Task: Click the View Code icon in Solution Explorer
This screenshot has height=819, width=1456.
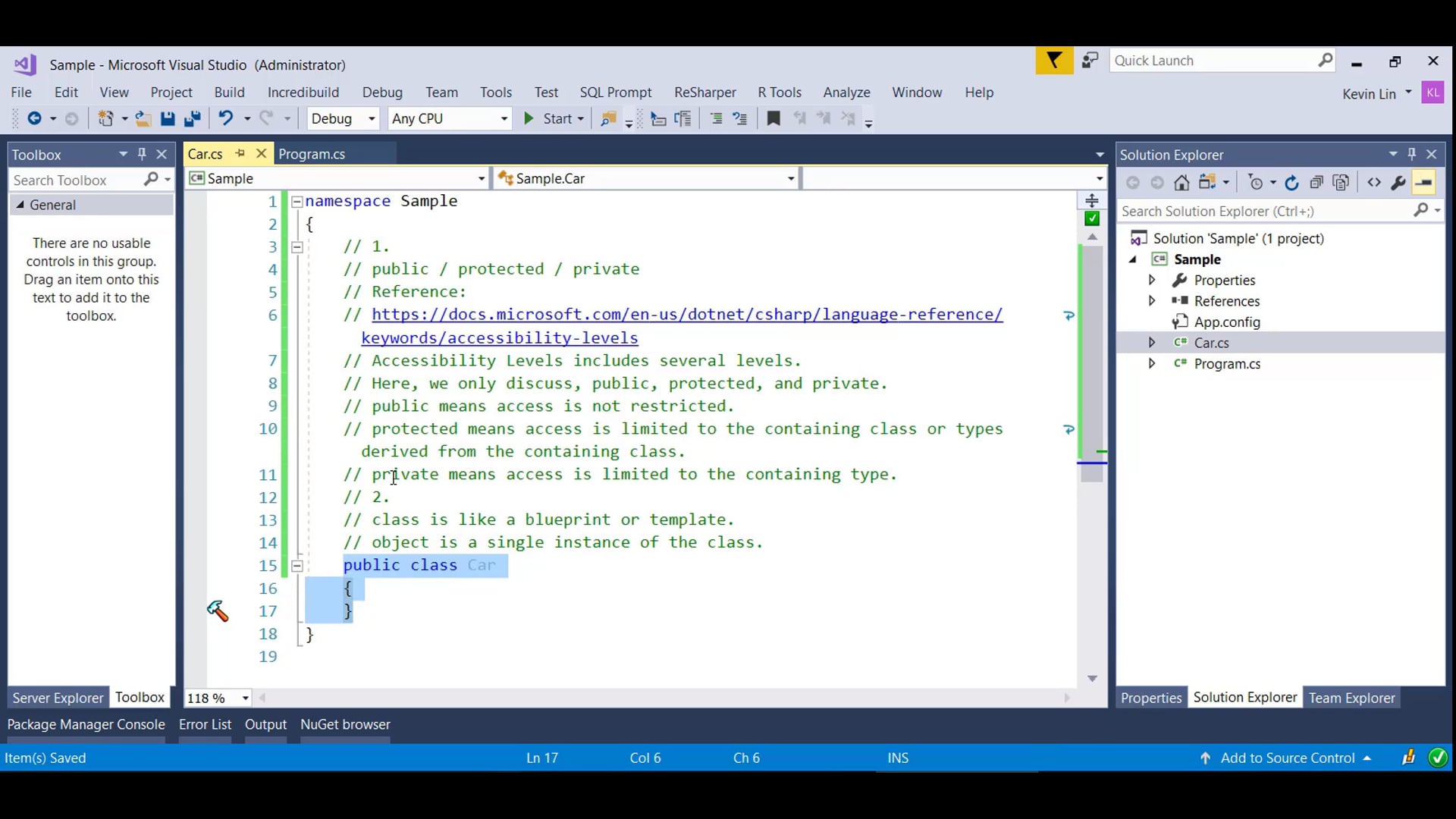Action: [x=1374, y=183]
